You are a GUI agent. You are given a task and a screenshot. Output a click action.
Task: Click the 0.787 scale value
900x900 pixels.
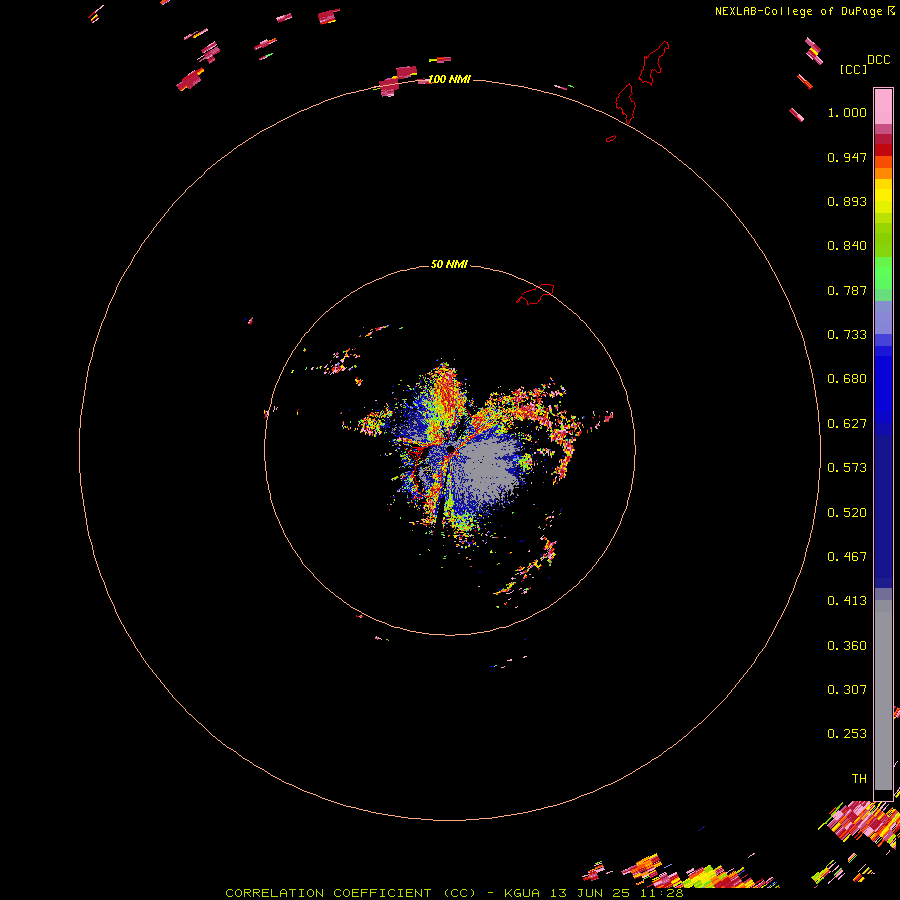click(847, 290)
